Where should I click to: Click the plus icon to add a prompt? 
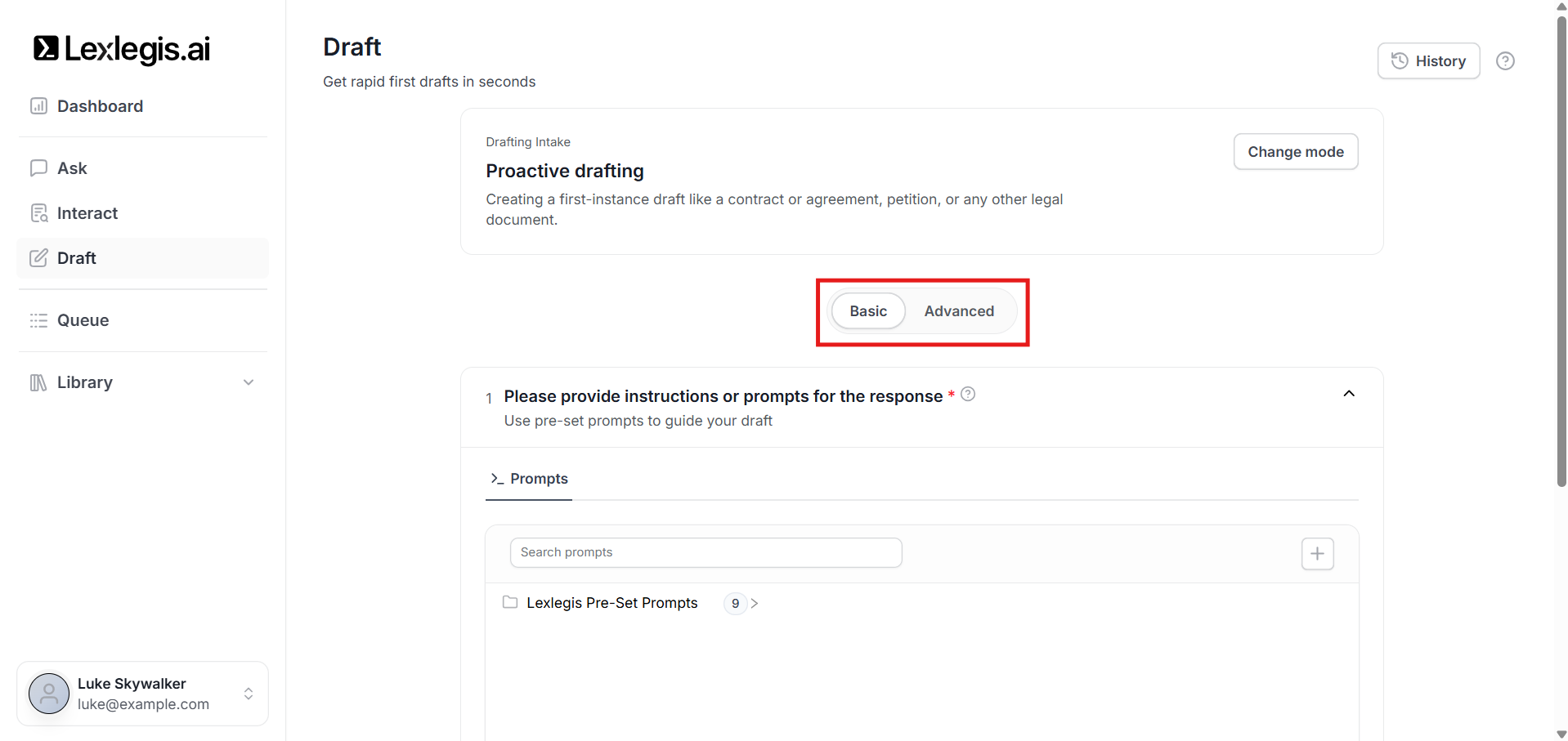click(1317, 554)
